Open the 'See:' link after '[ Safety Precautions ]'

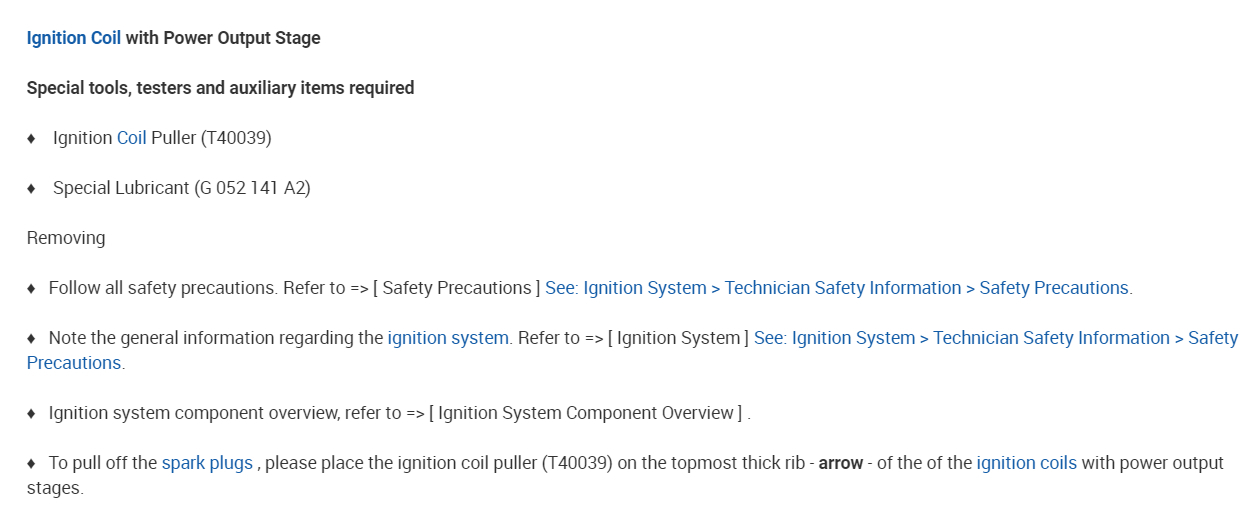(837, 288)
